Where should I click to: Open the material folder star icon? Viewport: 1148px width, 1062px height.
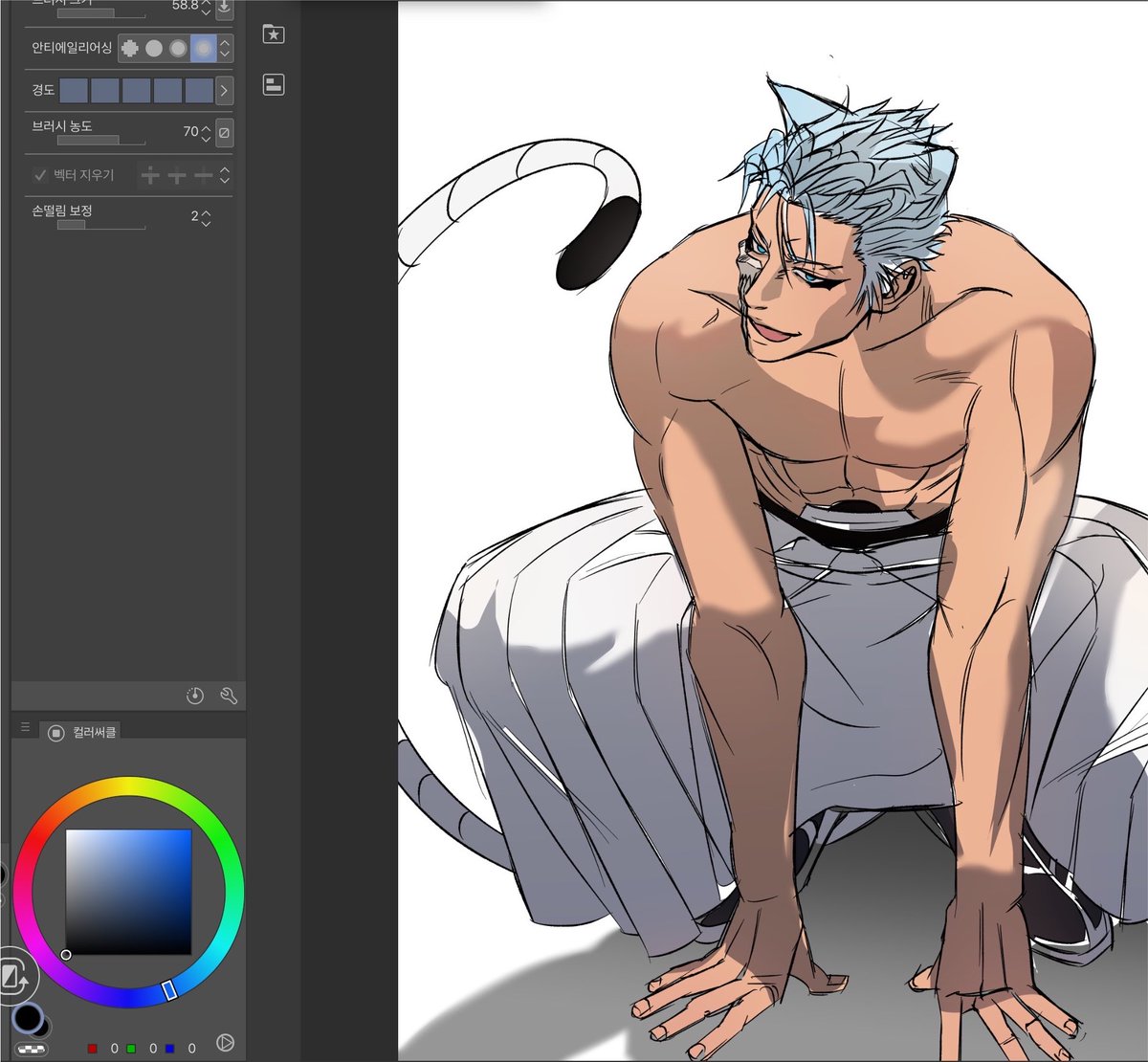(274, 34)
